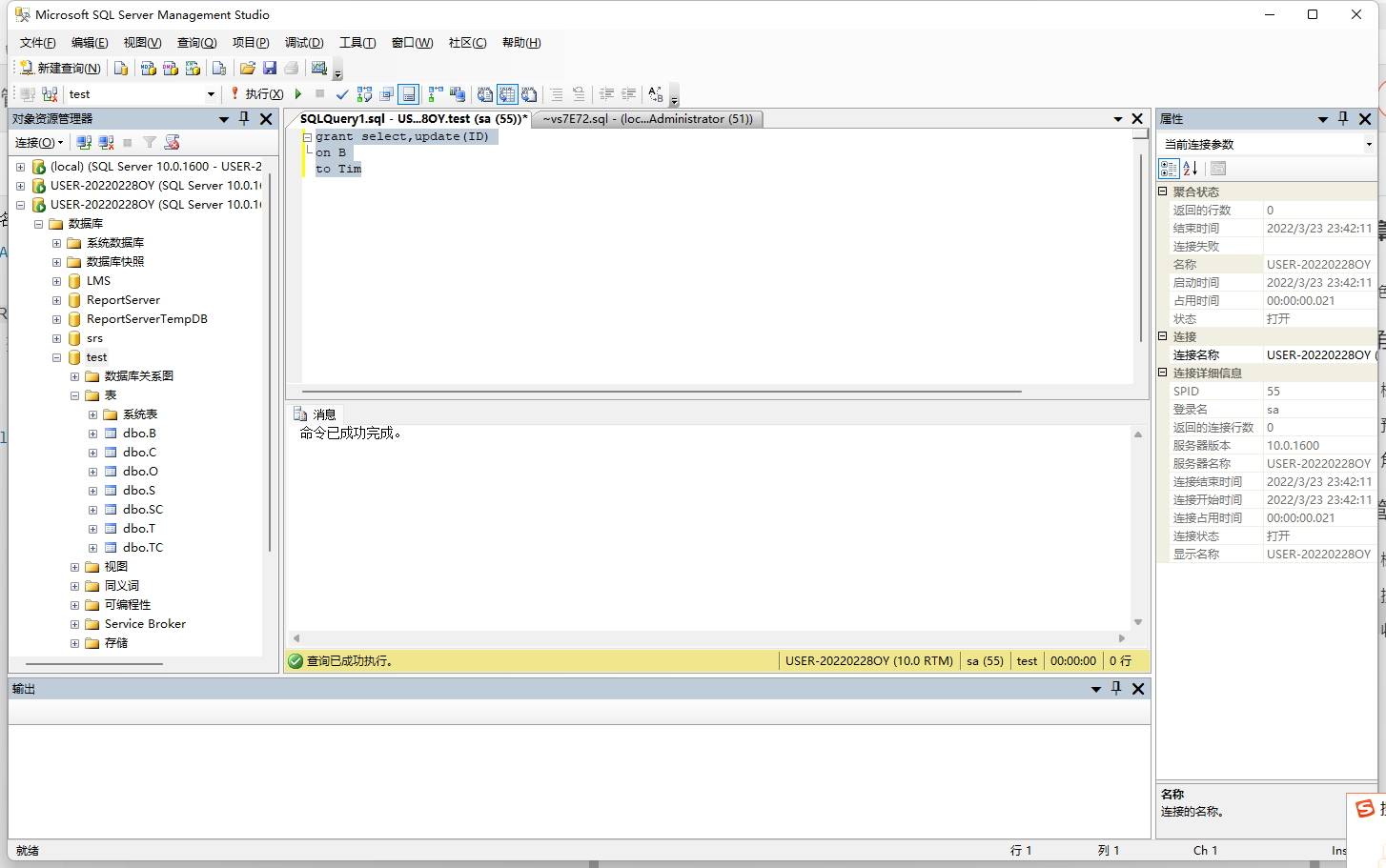Collapse the 聚合状态 property group
Screen dimensions: 1386x868
1163,192
